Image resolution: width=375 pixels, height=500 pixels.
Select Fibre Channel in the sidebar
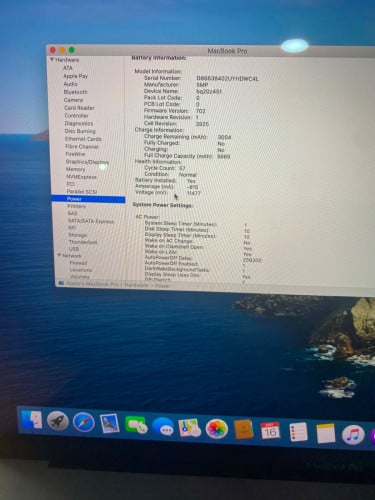pos(82,146)
